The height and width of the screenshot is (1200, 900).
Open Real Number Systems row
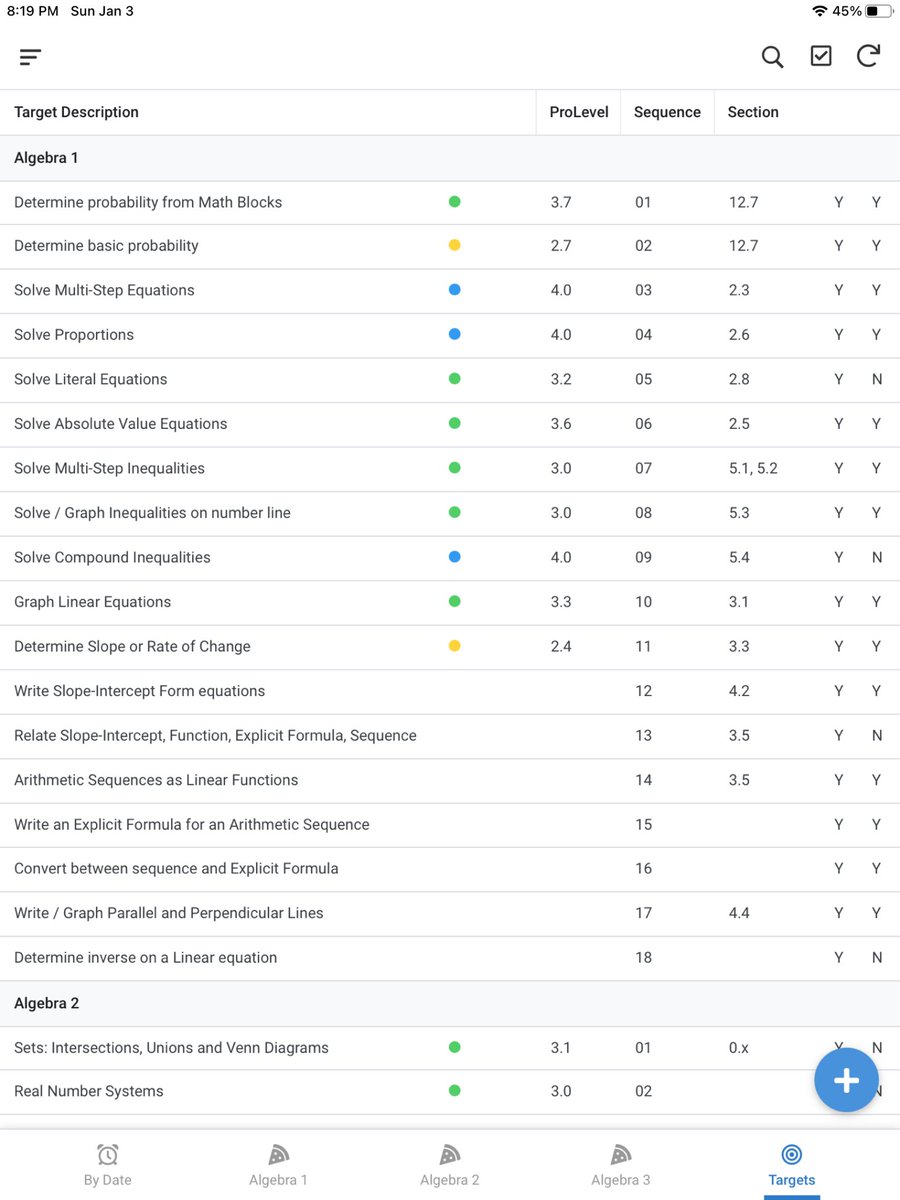(x=450, y=1092)
